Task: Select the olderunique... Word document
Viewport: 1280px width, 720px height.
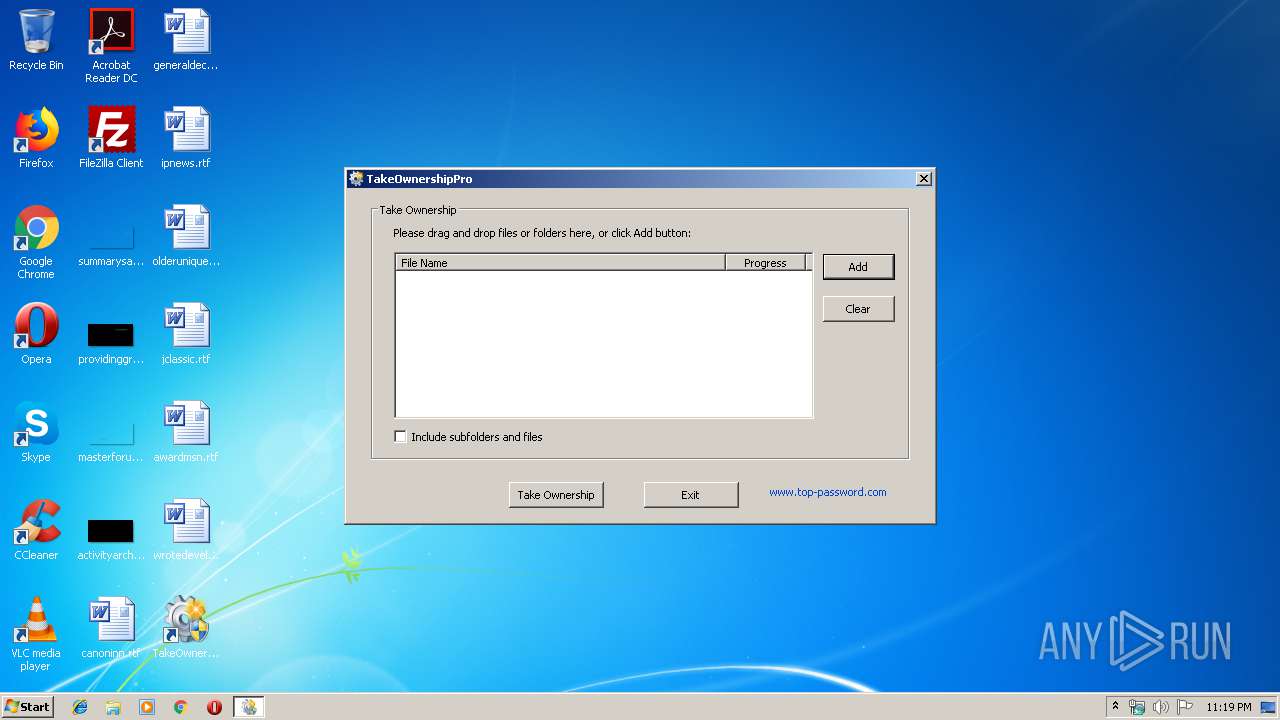Action: 186,236
